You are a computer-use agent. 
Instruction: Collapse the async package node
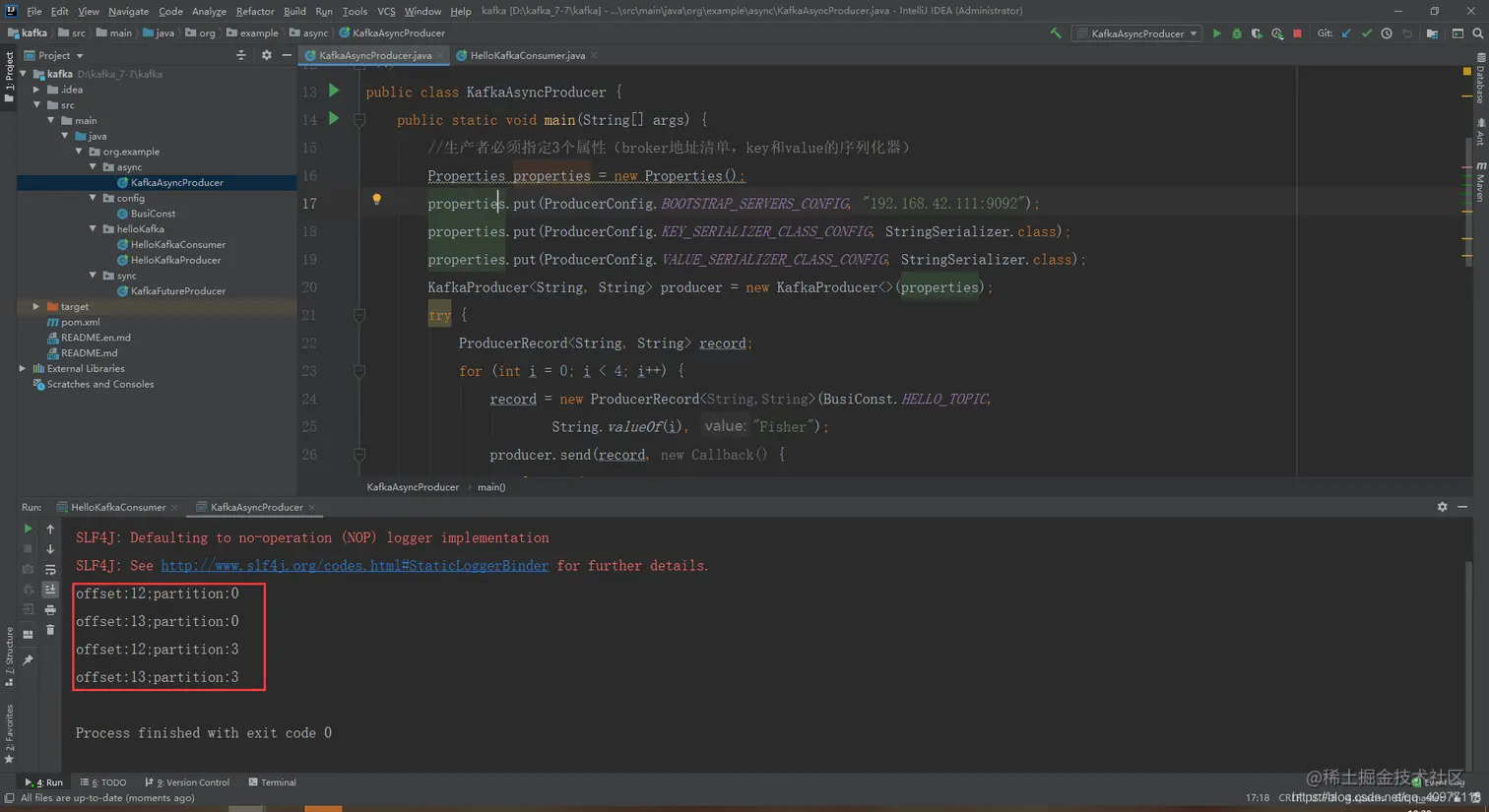[x=94, y=167]
